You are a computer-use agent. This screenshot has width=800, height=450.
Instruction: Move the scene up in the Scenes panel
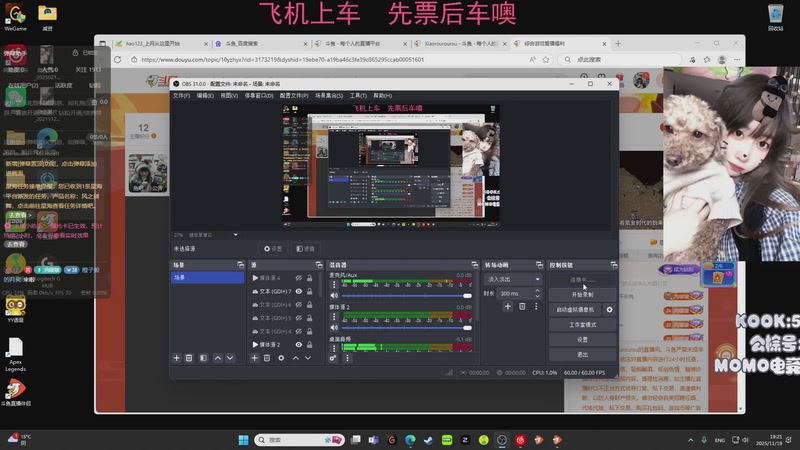point(218,358)
